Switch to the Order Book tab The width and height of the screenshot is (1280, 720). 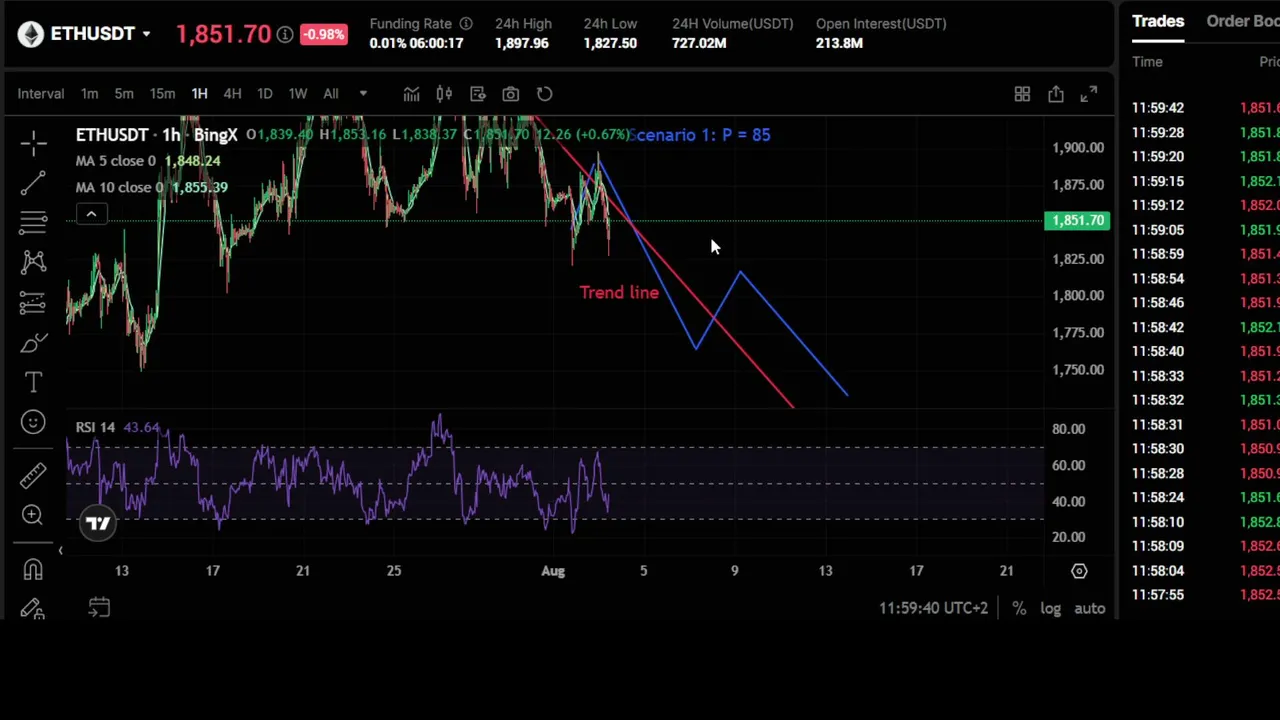pyautogui.click(x=1243, y=21)
